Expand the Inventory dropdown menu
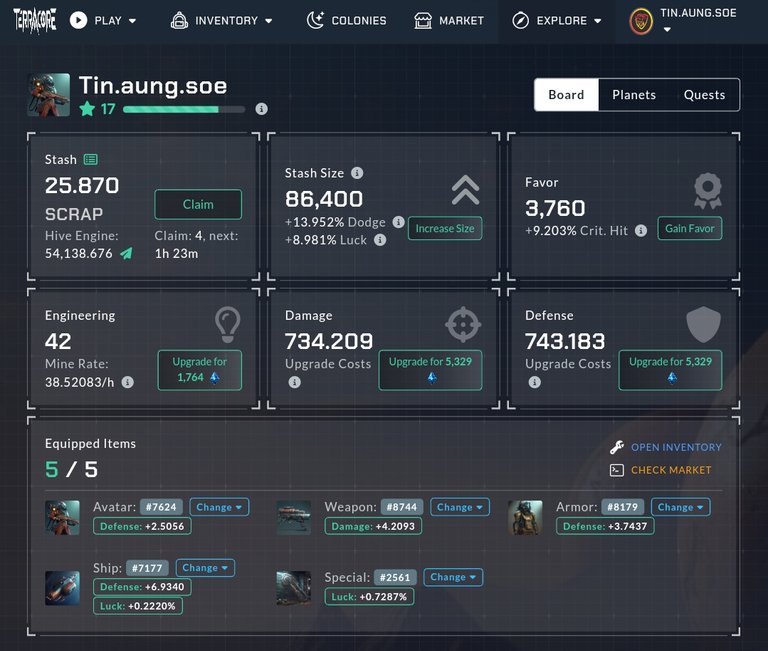Screen dimensions: 768x651 tap(268, 21)
